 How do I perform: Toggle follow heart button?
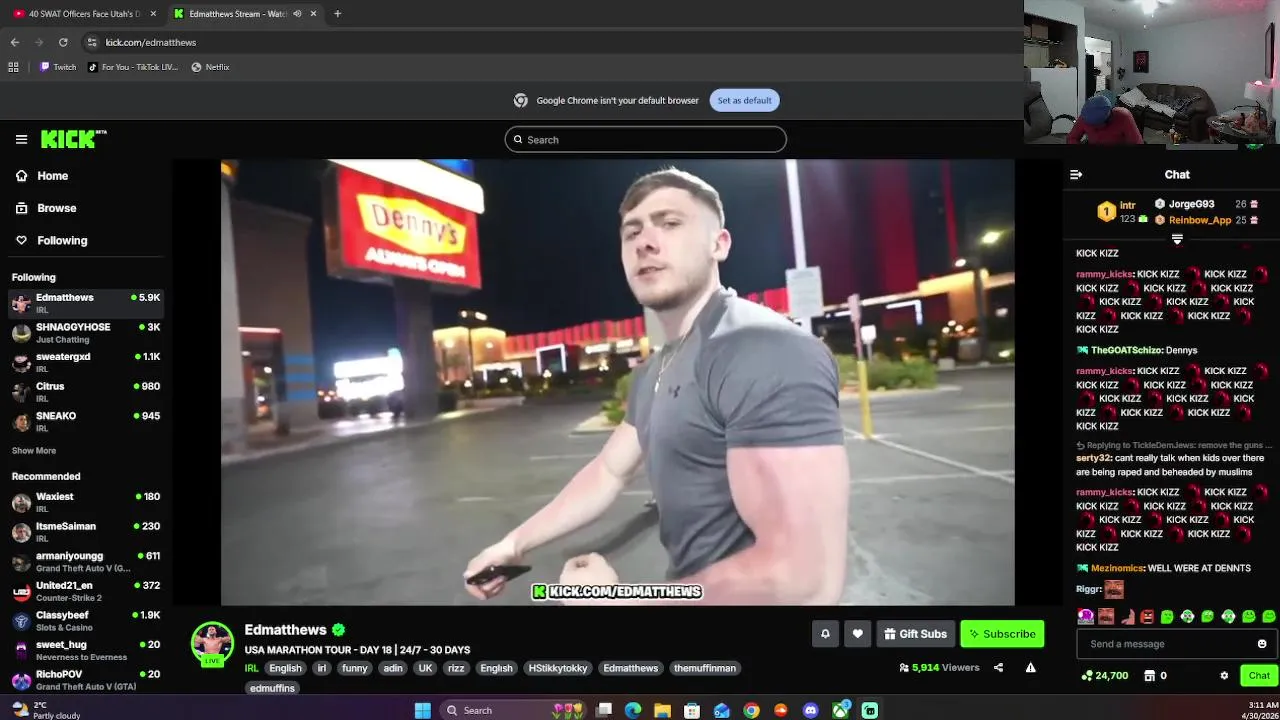857,633
